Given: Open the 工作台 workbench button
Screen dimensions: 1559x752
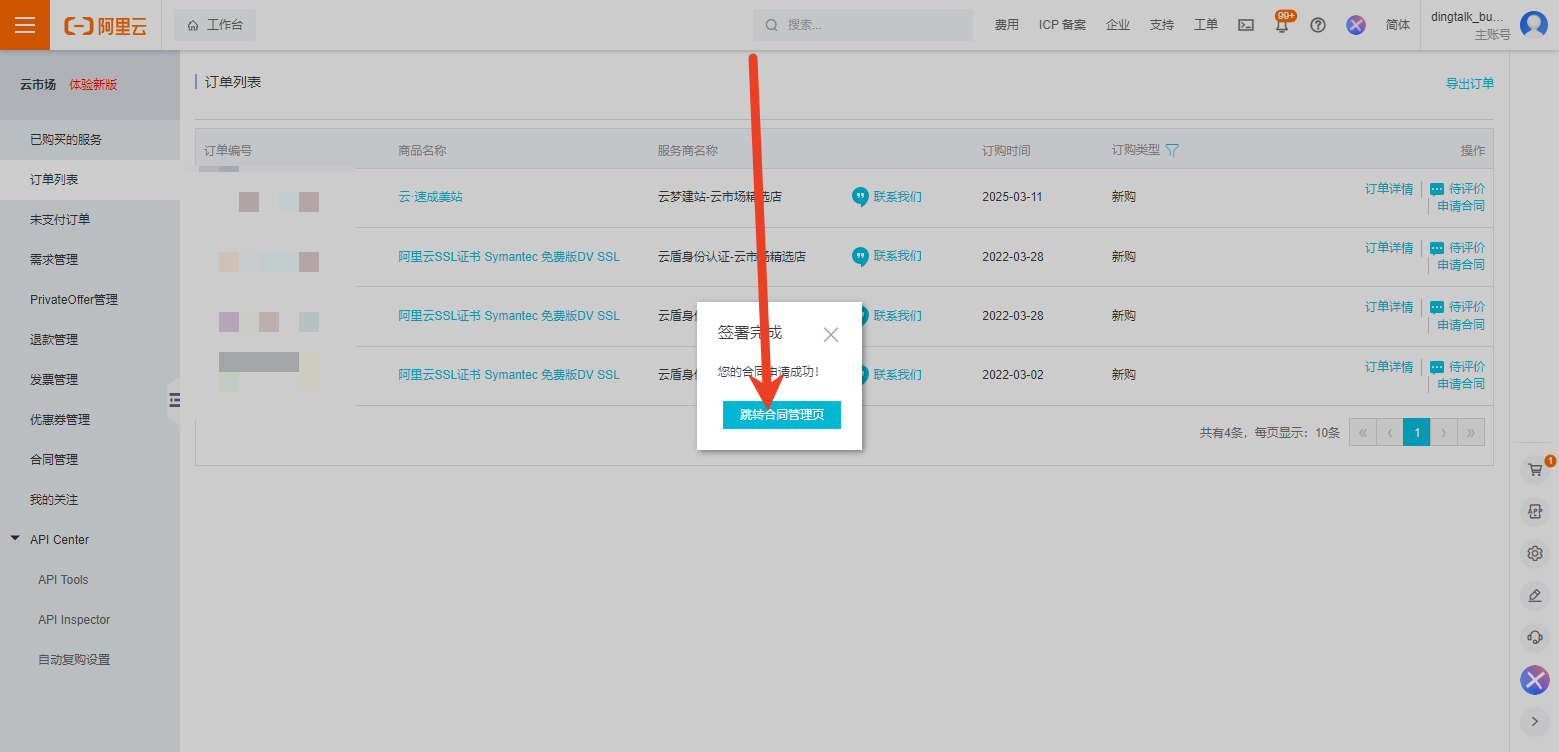Looking at the screenshot, I should [215, 25].
